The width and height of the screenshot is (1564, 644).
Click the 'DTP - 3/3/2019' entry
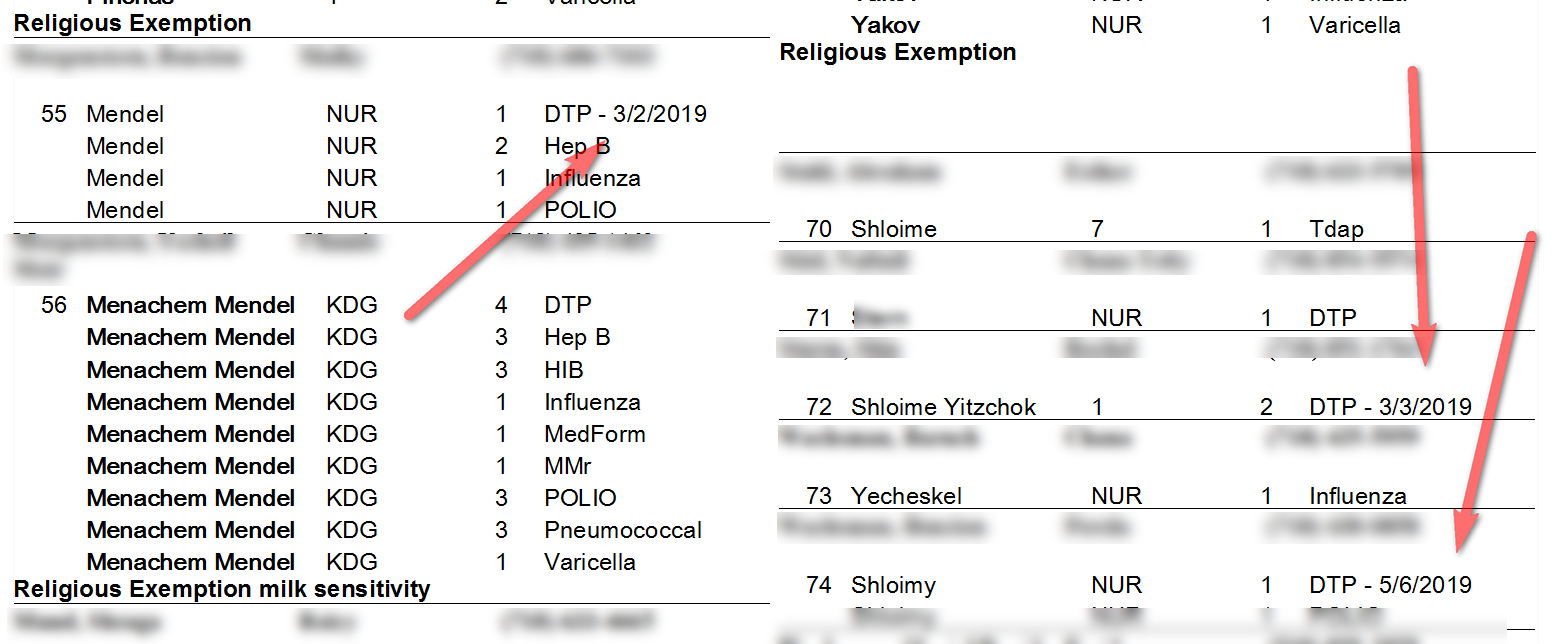tap(1390, 407)
